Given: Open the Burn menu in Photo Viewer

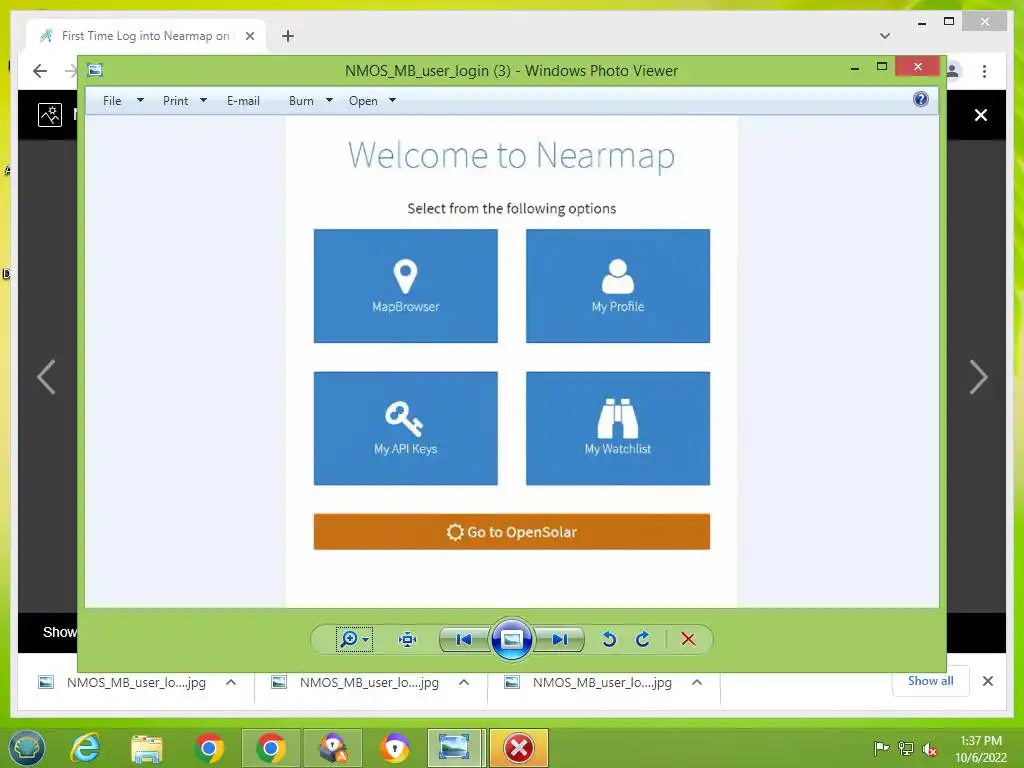Looking at the screenshot, I should click(x=311, y=101).
